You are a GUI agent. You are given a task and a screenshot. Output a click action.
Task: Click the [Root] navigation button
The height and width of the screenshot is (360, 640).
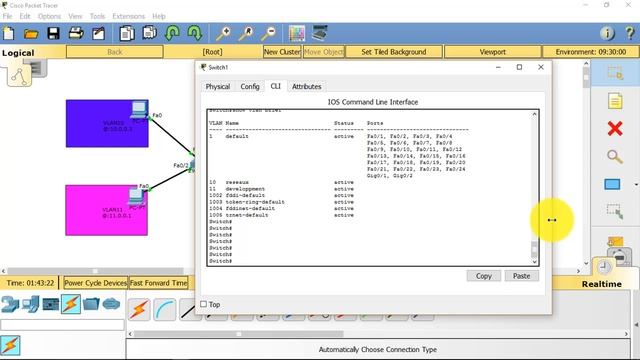point(213,52)
